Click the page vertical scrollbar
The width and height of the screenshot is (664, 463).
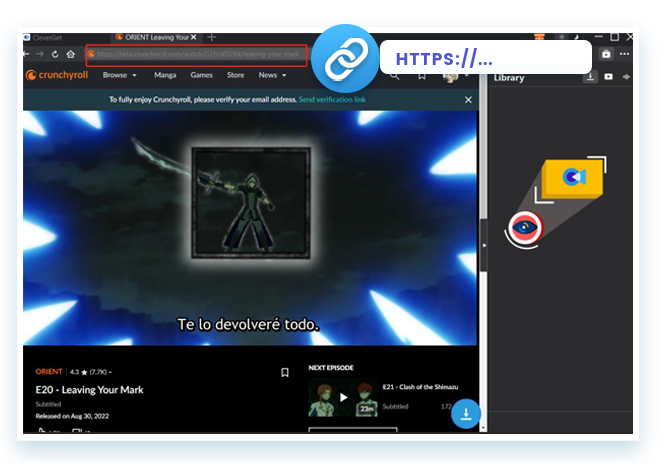483,254
